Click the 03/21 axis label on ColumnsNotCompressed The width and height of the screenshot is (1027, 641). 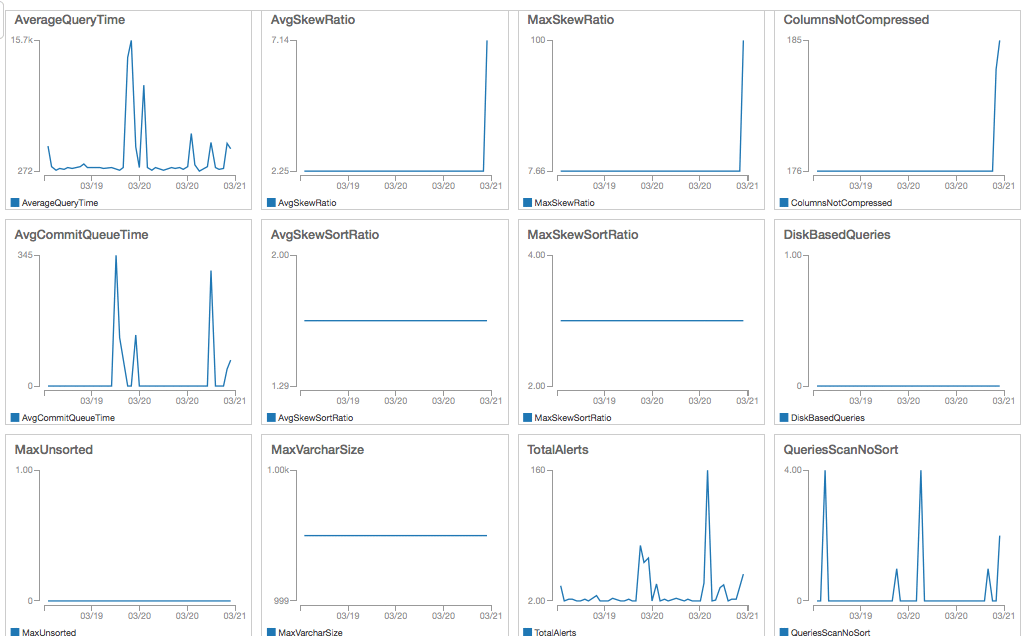point(1002,185)
